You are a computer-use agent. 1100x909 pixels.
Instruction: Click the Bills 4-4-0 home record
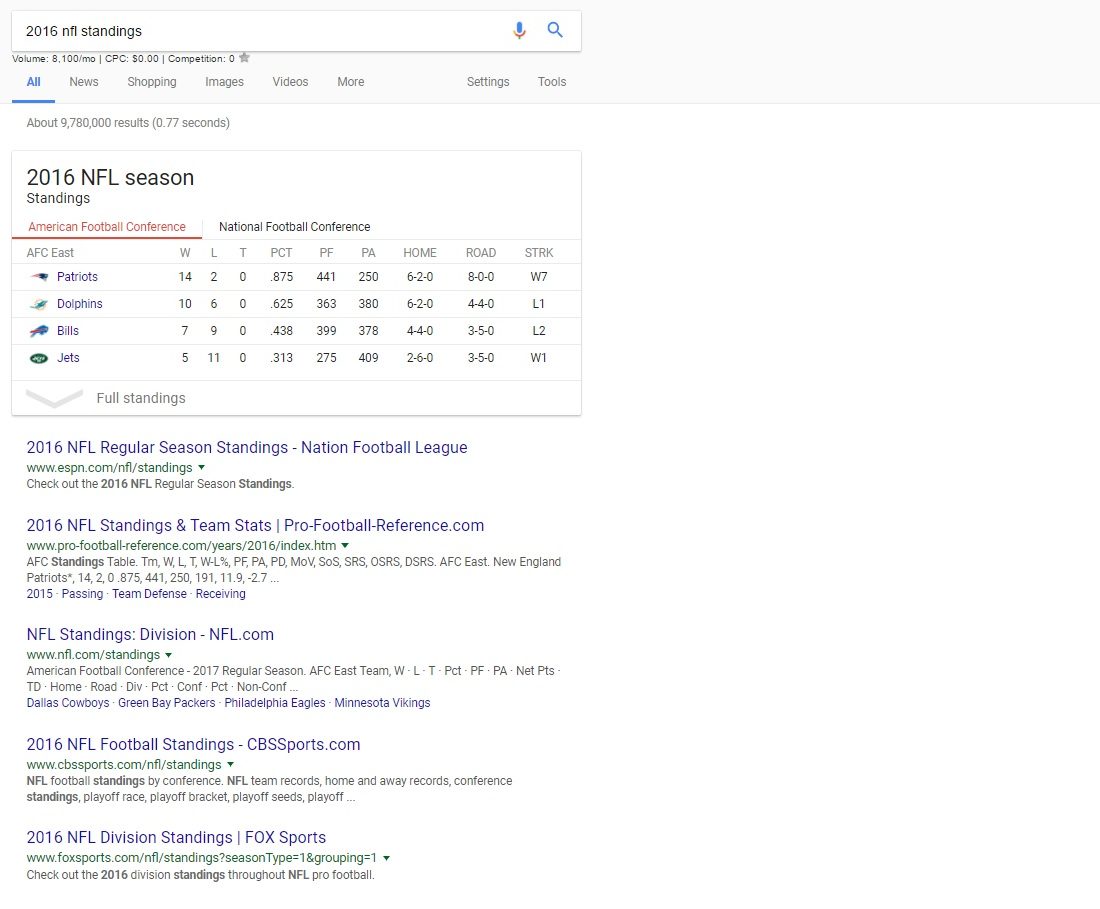(420, 330)
